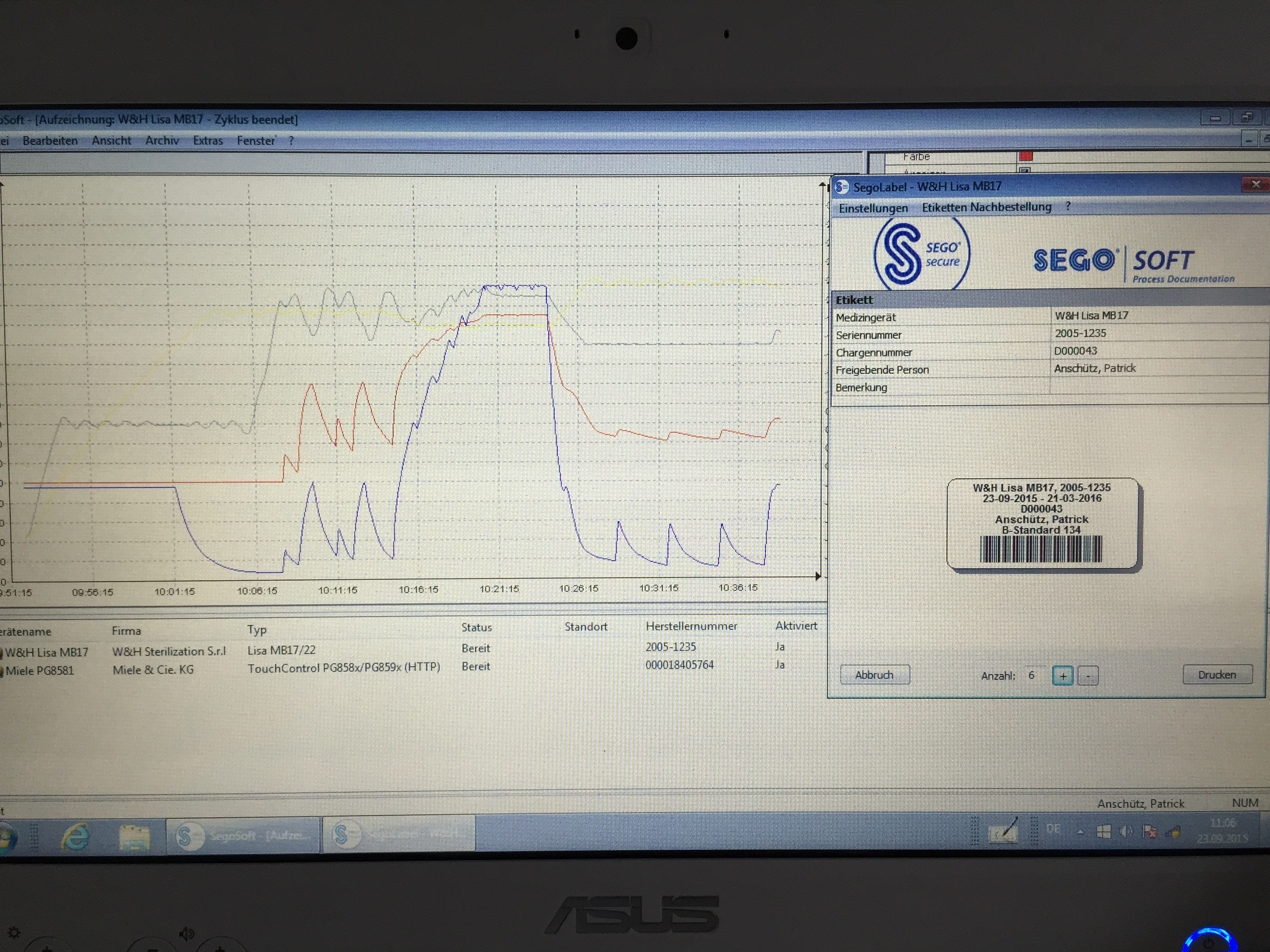This screenshot has height=952, width=1270.
Task: Click the network tray icon
Action: point(1173,831)
